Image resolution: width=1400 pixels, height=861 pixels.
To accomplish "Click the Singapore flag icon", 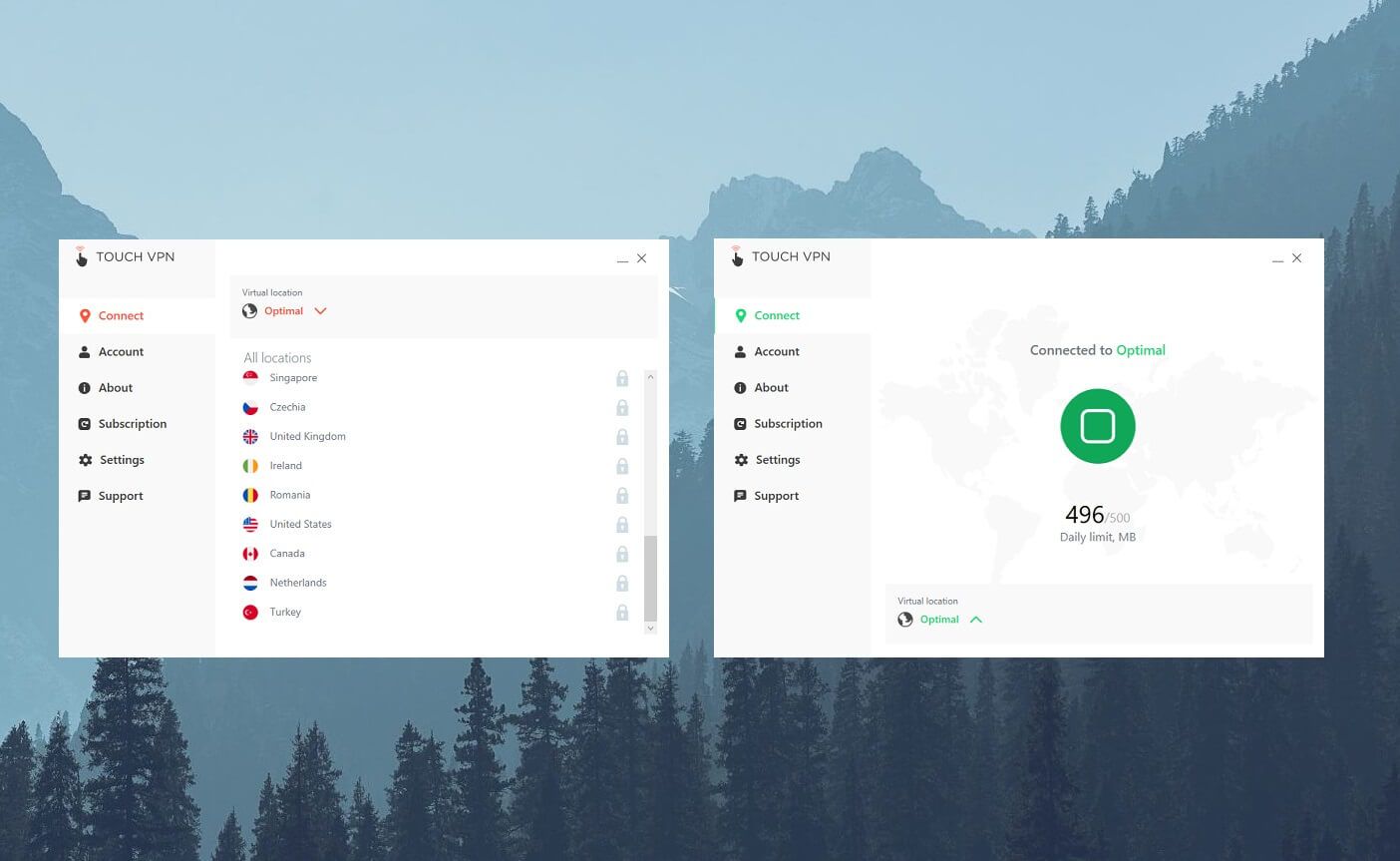I will click(250, 378).
